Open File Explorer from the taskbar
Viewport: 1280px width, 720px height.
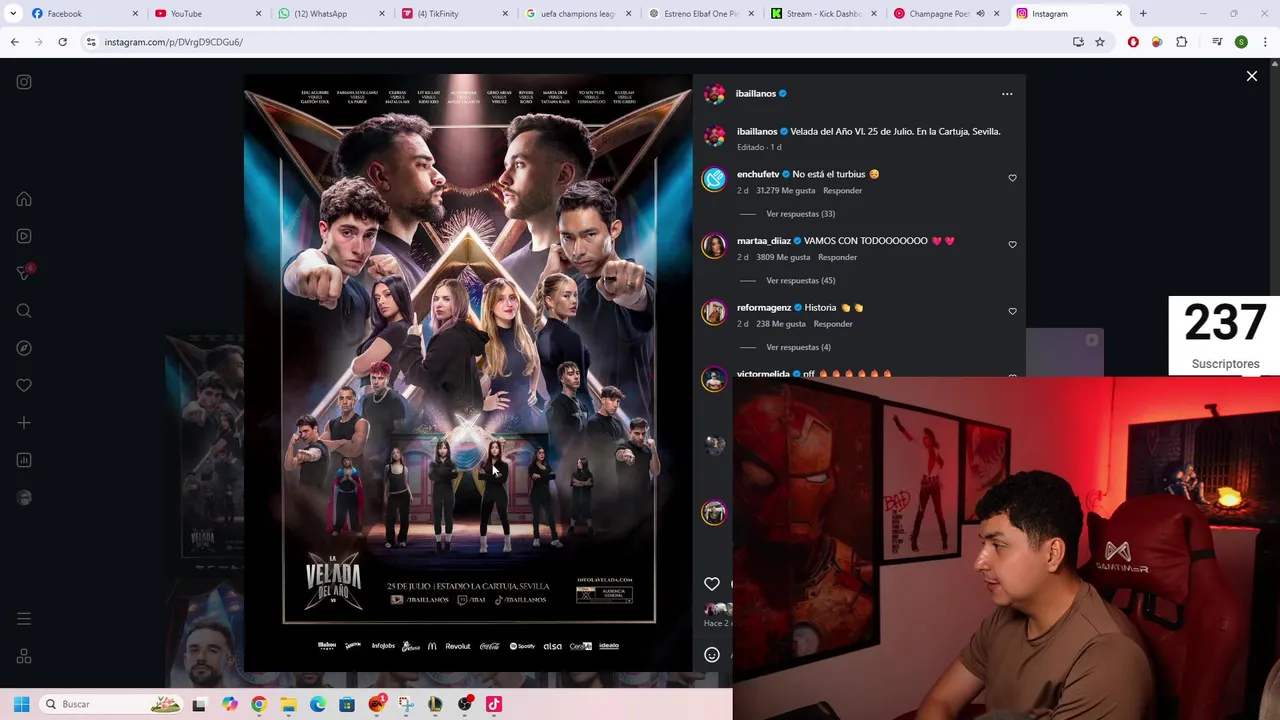tap(288, 704)
